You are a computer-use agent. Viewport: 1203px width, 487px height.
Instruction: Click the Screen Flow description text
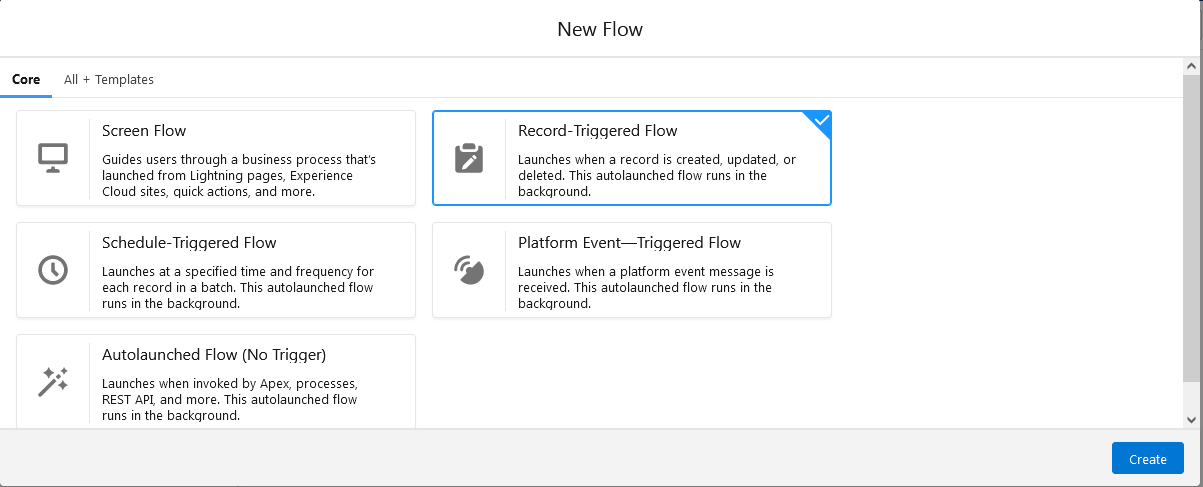click(x=239, y=175)
